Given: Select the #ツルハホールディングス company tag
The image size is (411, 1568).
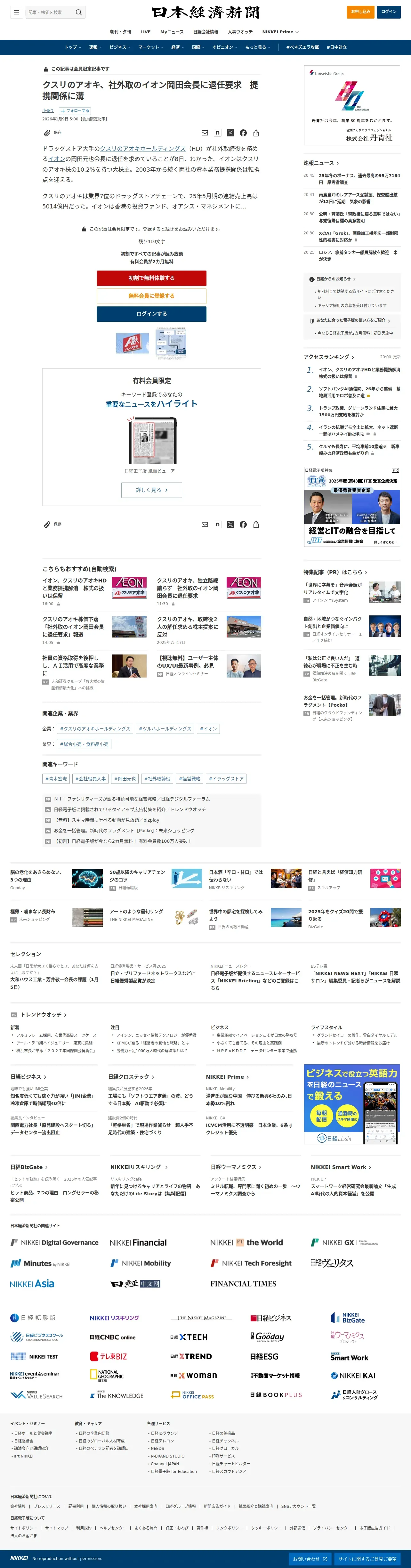Looking at the screenshot, I should coord(165,729).
